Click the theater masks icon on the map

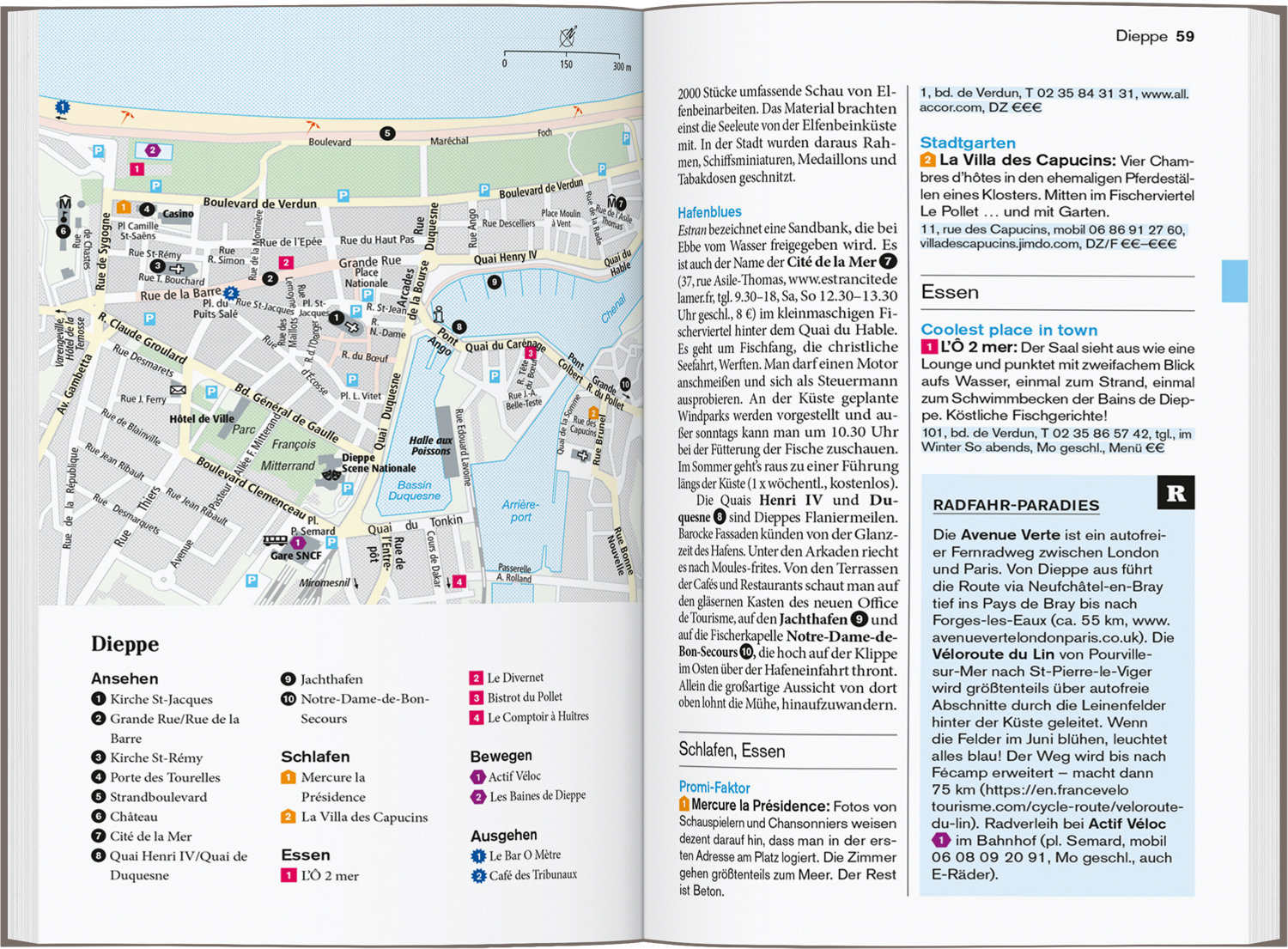331,471
